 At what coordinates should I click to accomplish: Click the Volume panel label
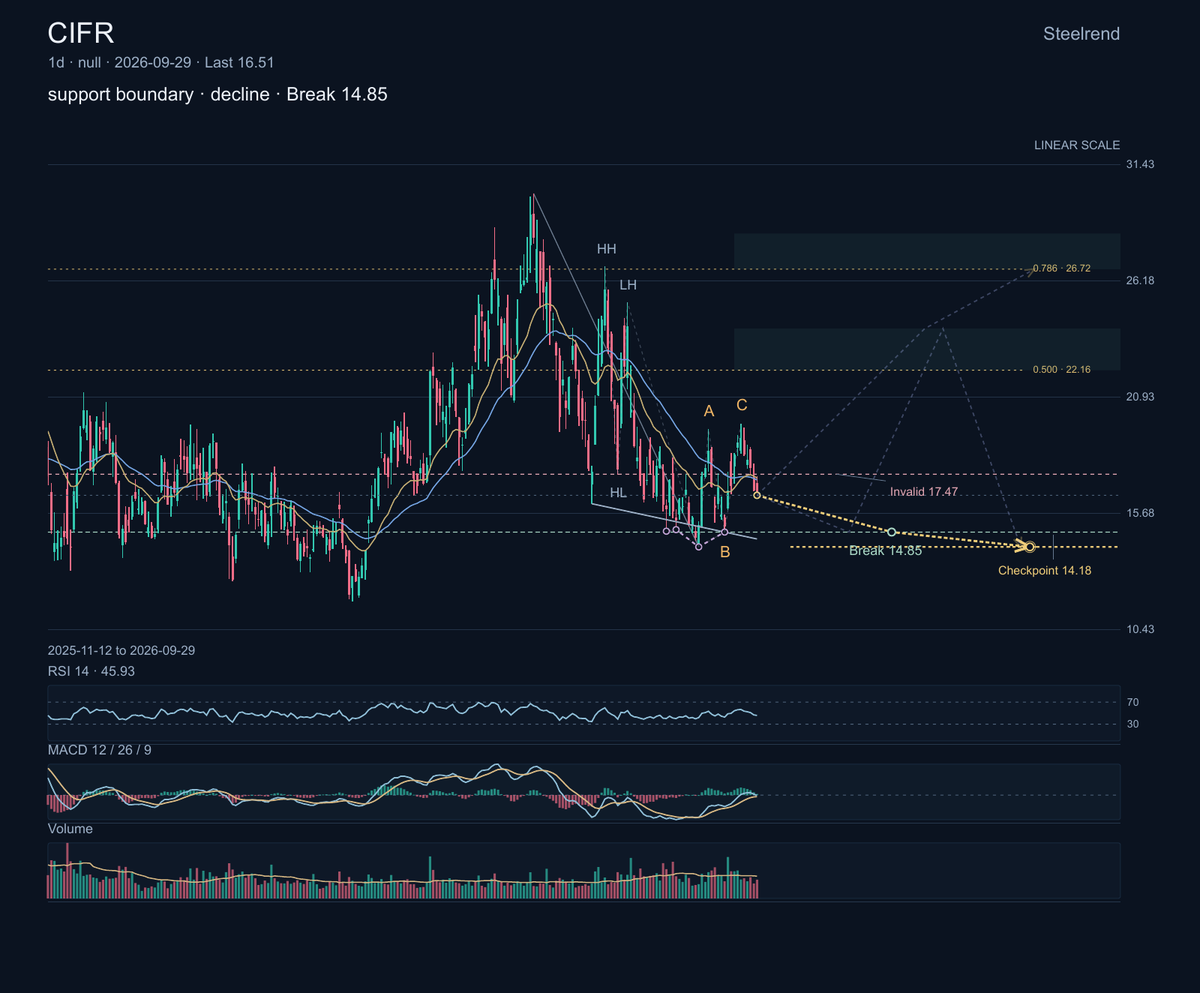click(x=70, y=829)
